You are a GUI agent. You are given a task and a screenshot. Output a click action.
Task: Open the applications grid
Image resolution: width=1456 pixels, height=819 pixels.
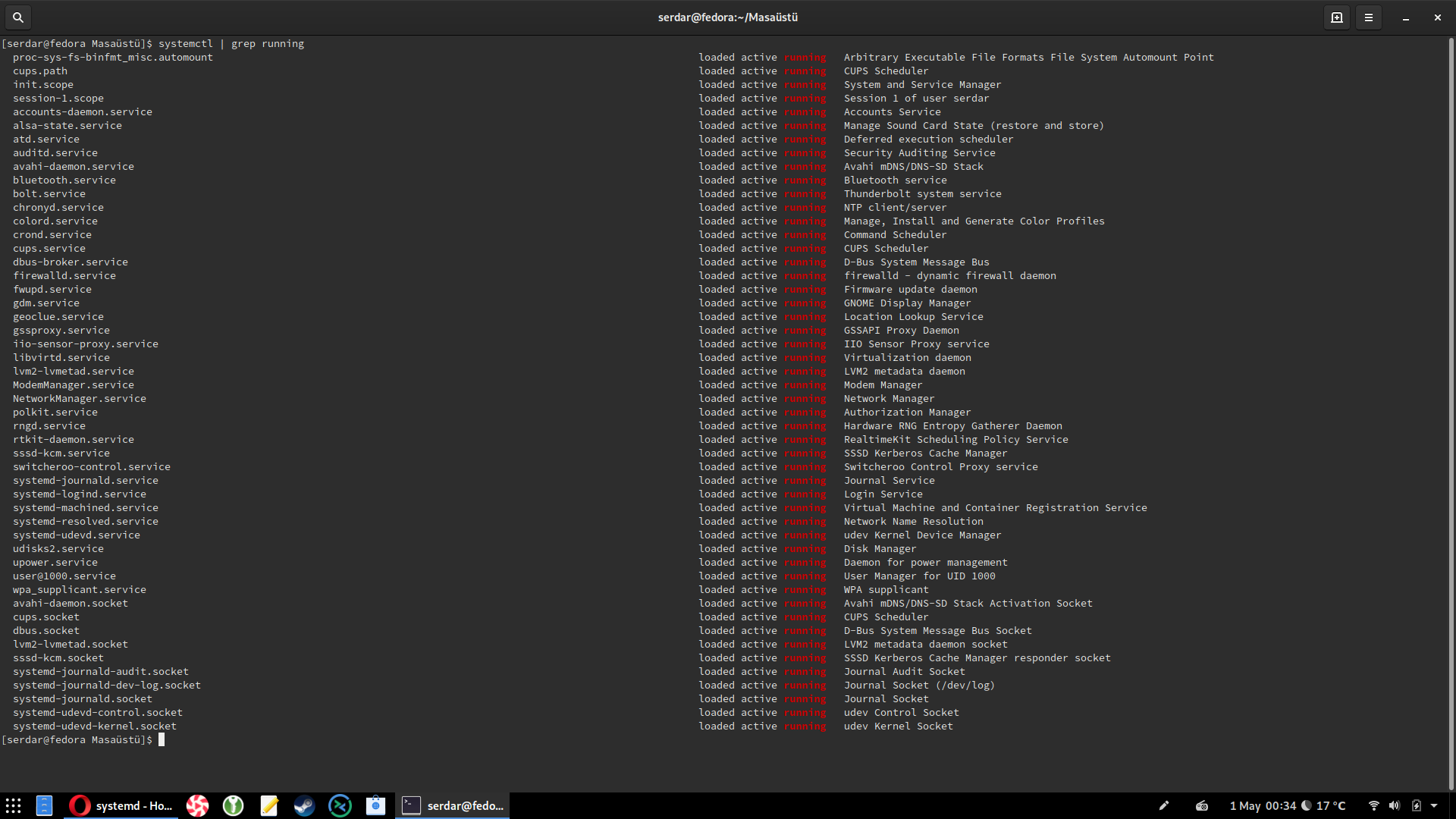(x=13, y=805)
